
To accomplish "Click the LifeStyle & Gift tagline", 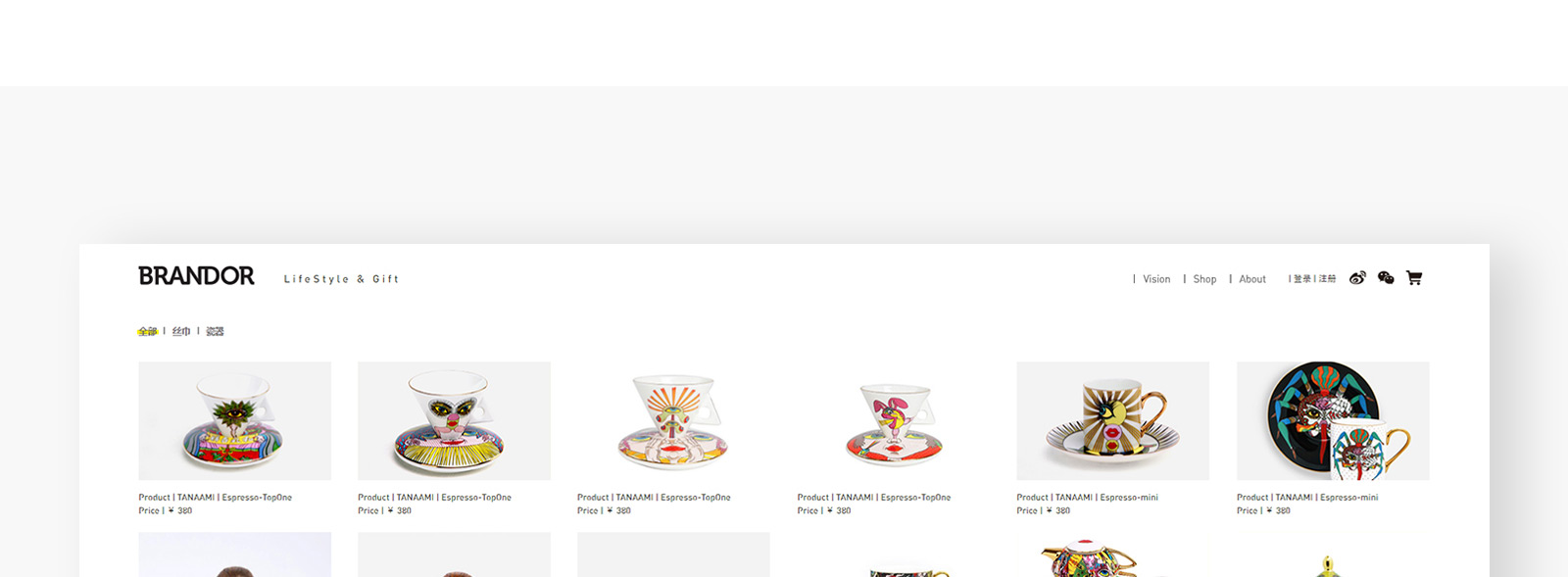I will pos(341,279).
